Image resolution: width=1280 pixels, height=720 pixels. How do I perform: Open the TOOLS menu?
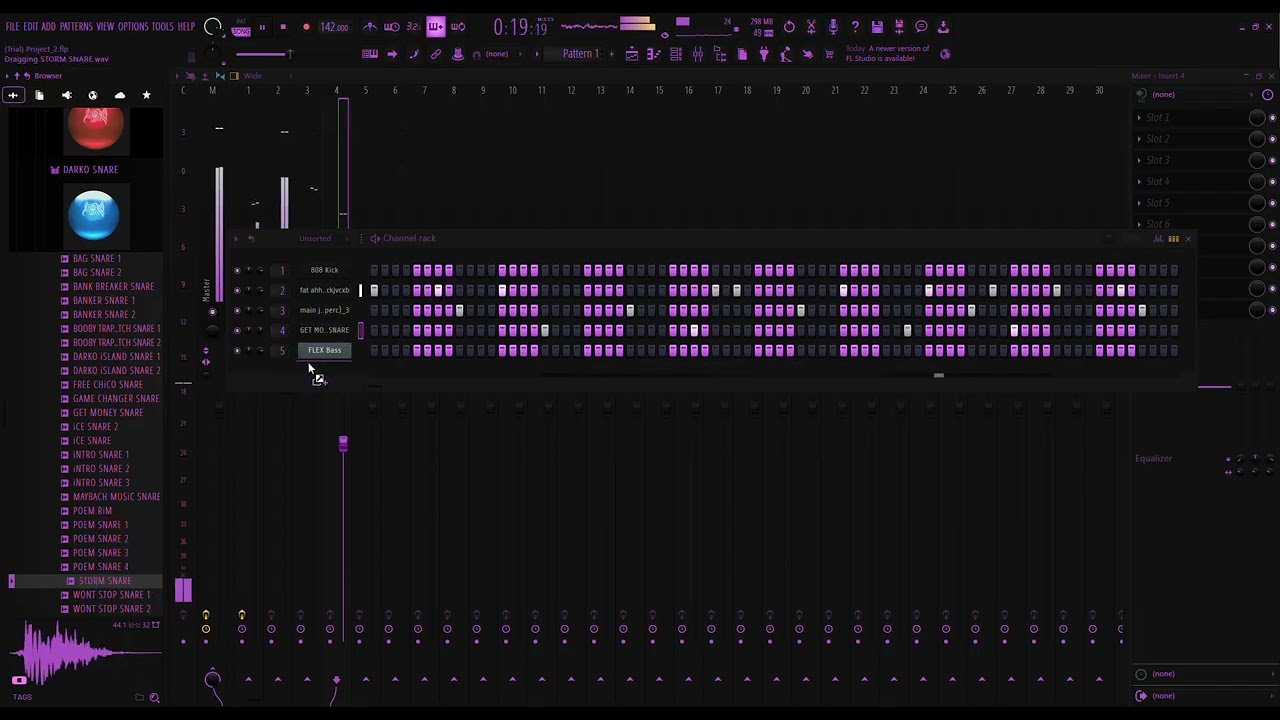tap(163, 27)
